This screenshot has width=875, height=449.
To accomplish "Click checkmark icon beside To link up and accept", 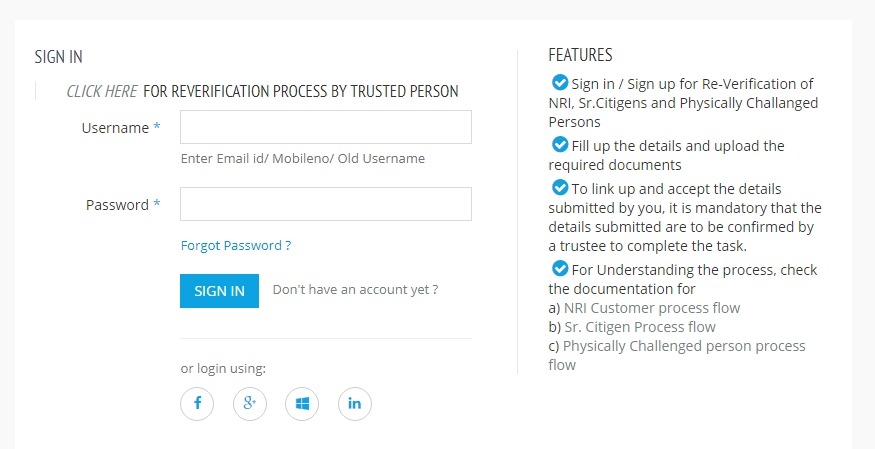I will (560, 188).
